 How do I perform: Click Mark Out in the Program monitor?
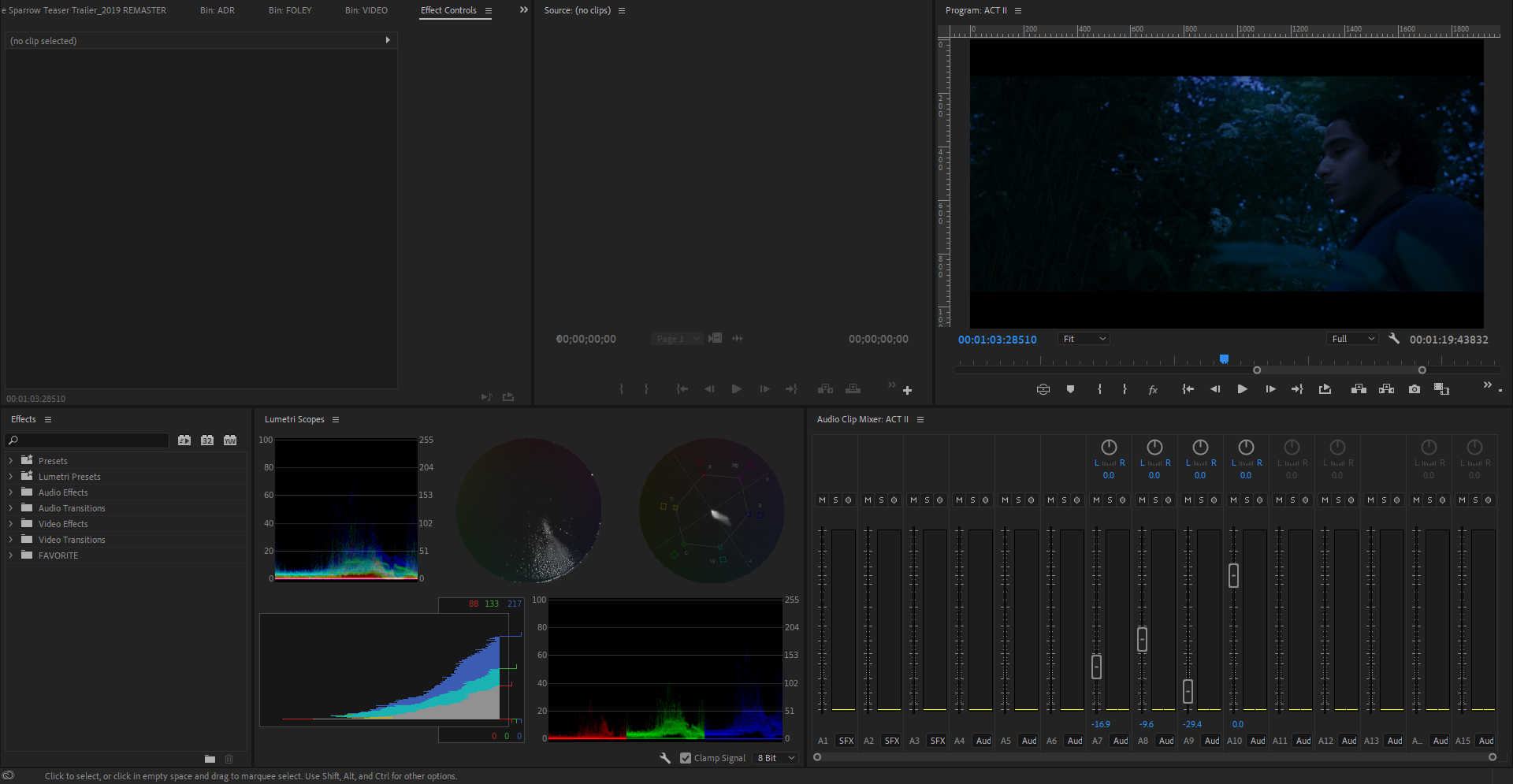[x=1125, y=389]
